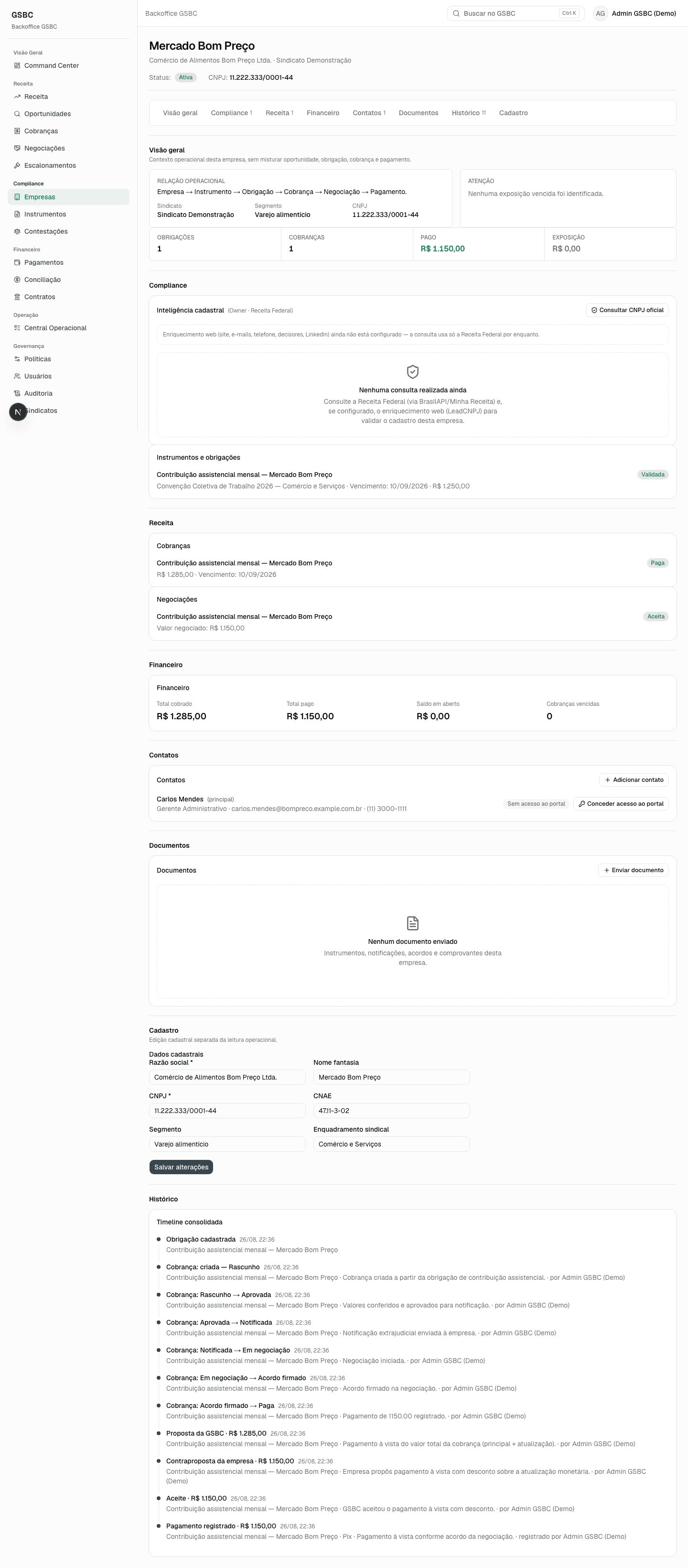This screenshot has width=688, height=1568.
Task: Open Command Center icon in sidebar
Action: click(17, 66)
